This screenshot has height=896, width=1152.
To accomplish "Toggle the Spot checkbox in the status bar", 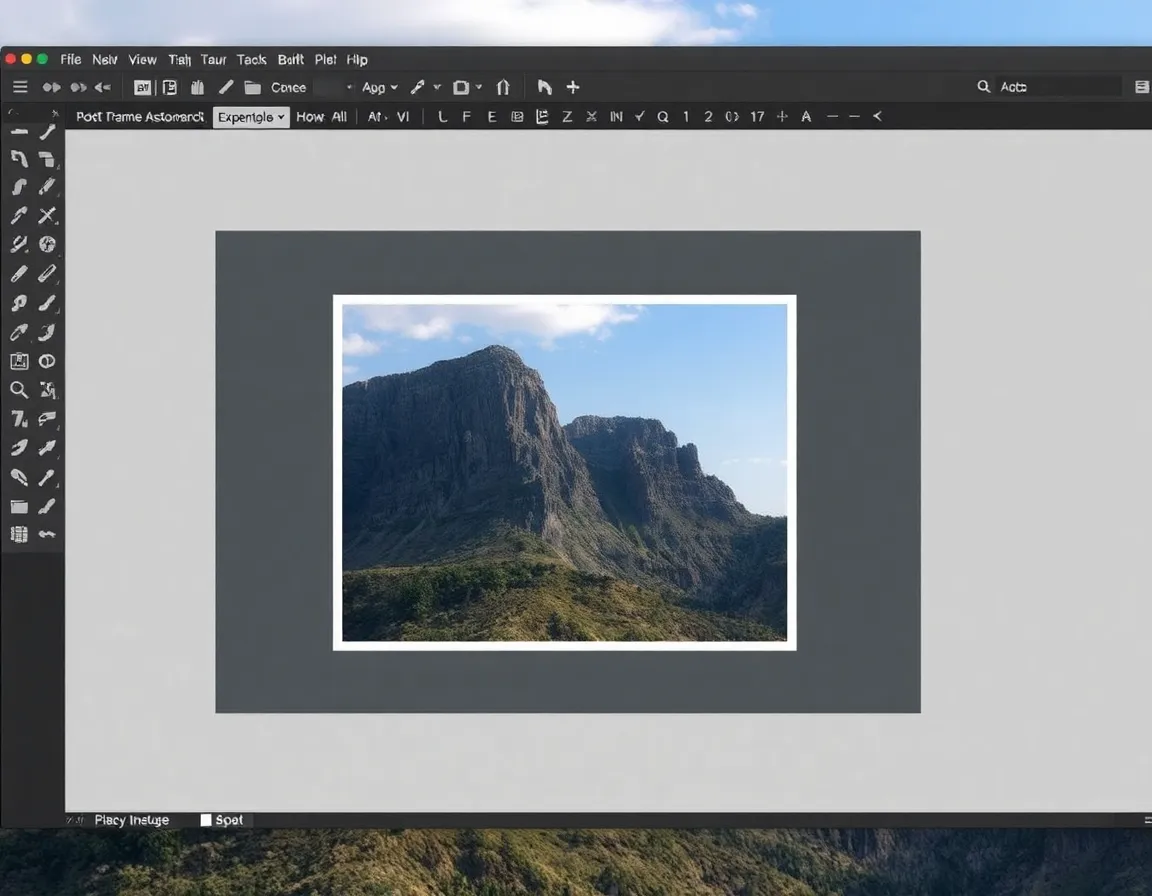I will [206, 820].
